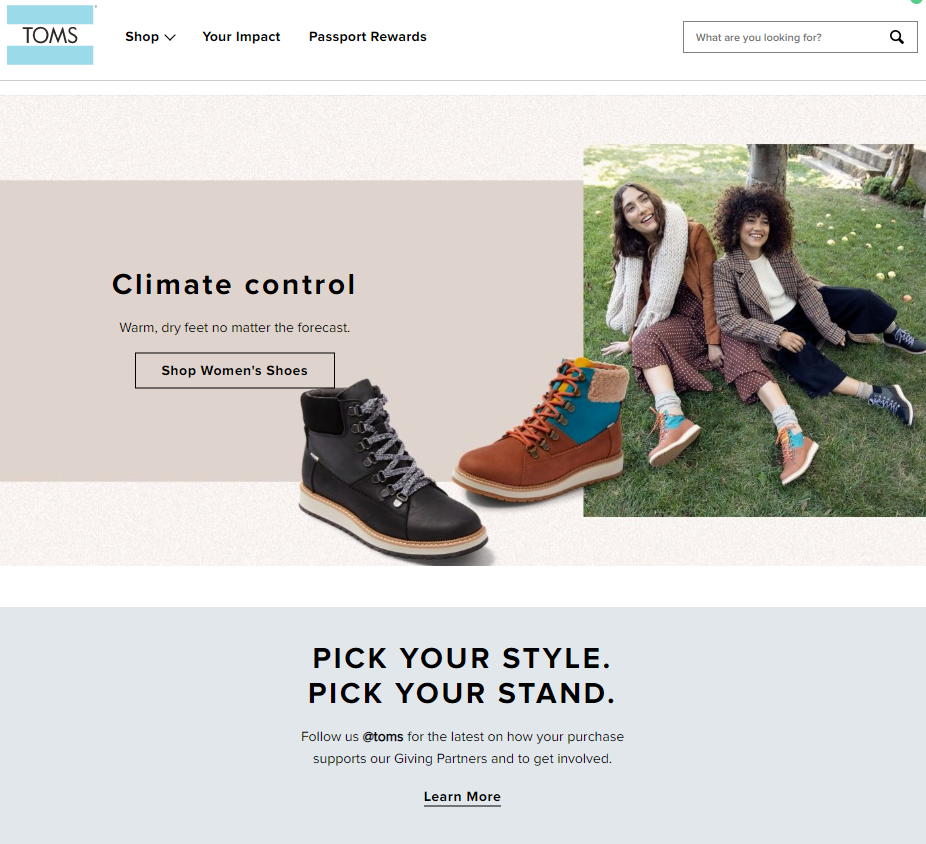Click the 'Warm, dry feet' tagline text
The image size is (926, 844).
(234, 327)
